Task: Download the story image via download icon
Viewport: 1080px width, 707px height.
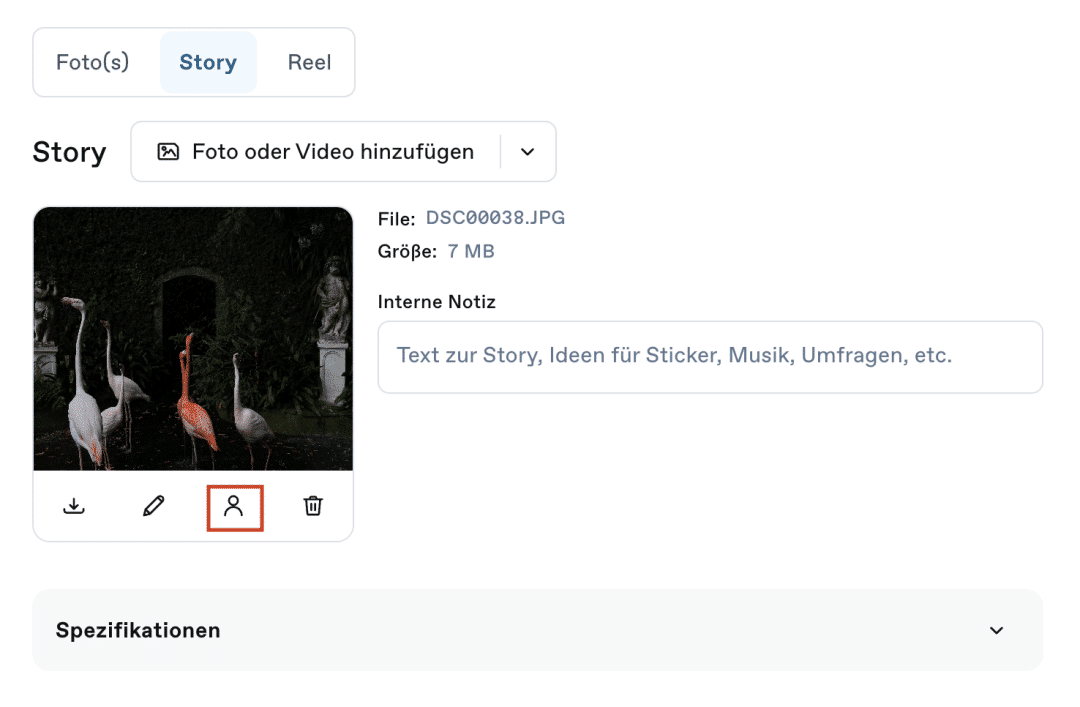Action: [x=74, y=506]
